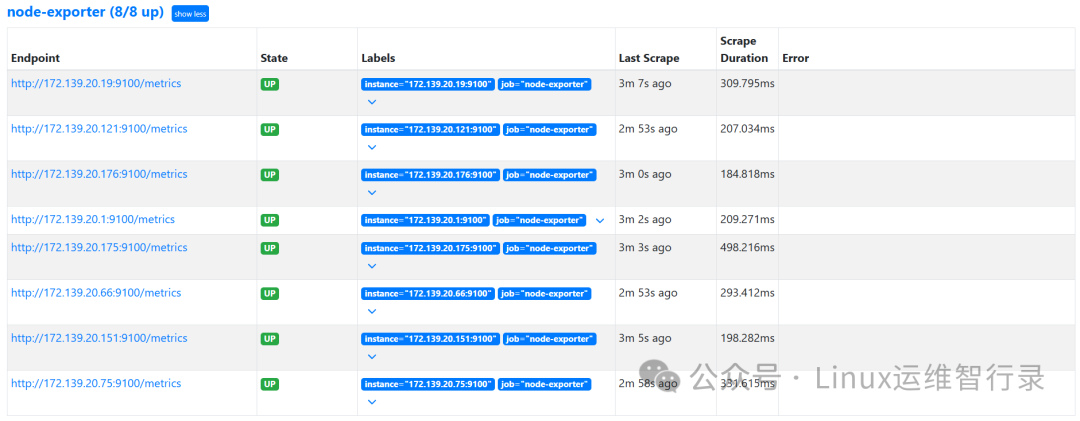Expand labels chevron for instance 172.139.20.19:9100
The image size is (1080, 421).
click(372, 102)
